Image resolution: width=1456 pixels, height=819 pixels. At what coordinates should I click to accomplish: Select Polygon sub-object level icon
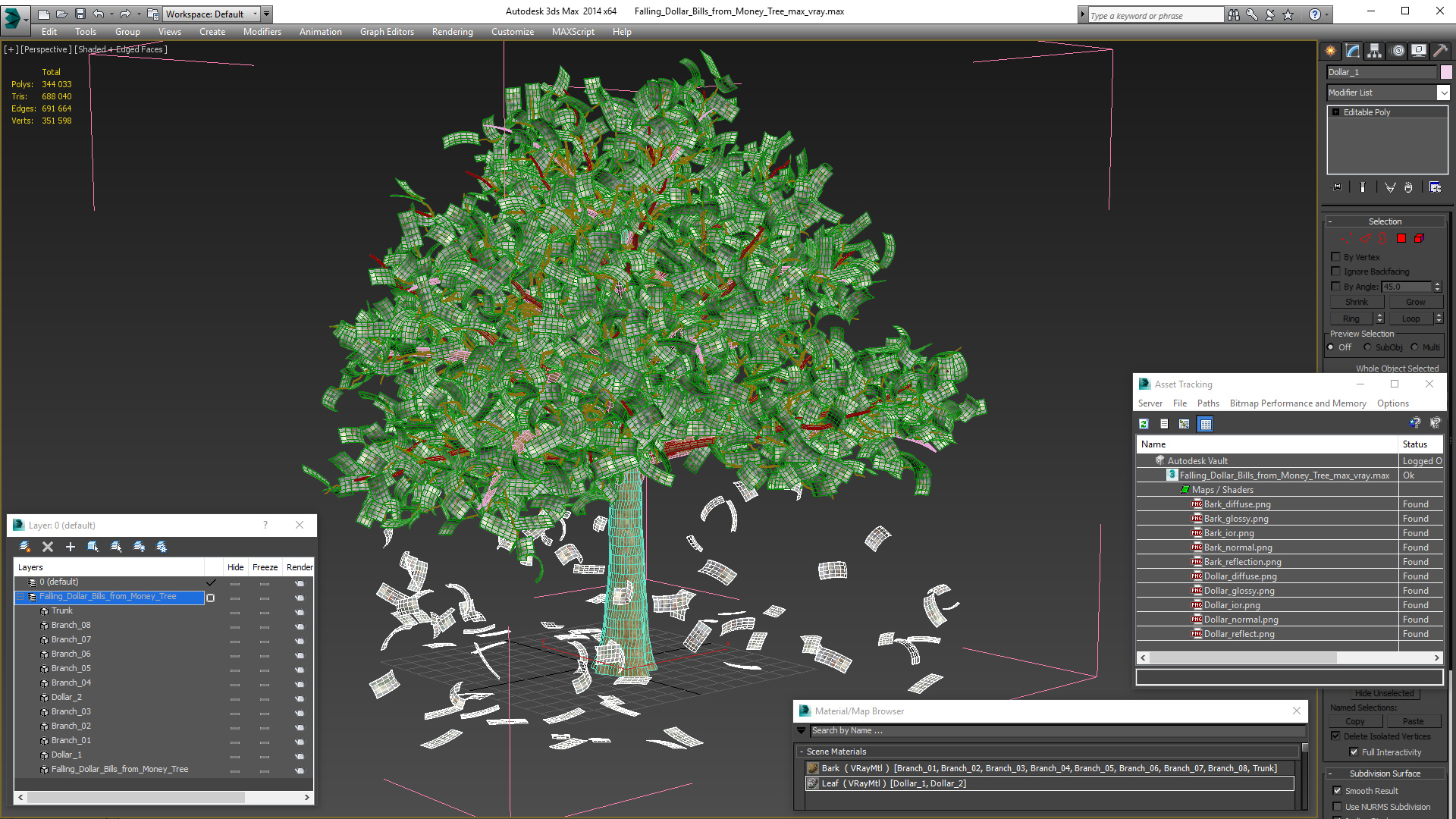pyautogui.click(x=1401, y=238)
